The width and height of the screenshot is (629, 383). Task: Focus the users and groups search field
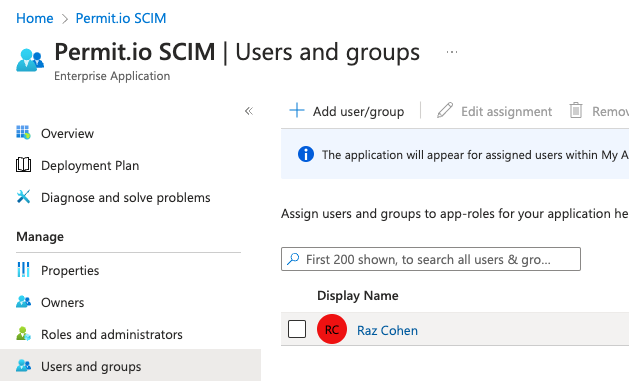[431, 259]
